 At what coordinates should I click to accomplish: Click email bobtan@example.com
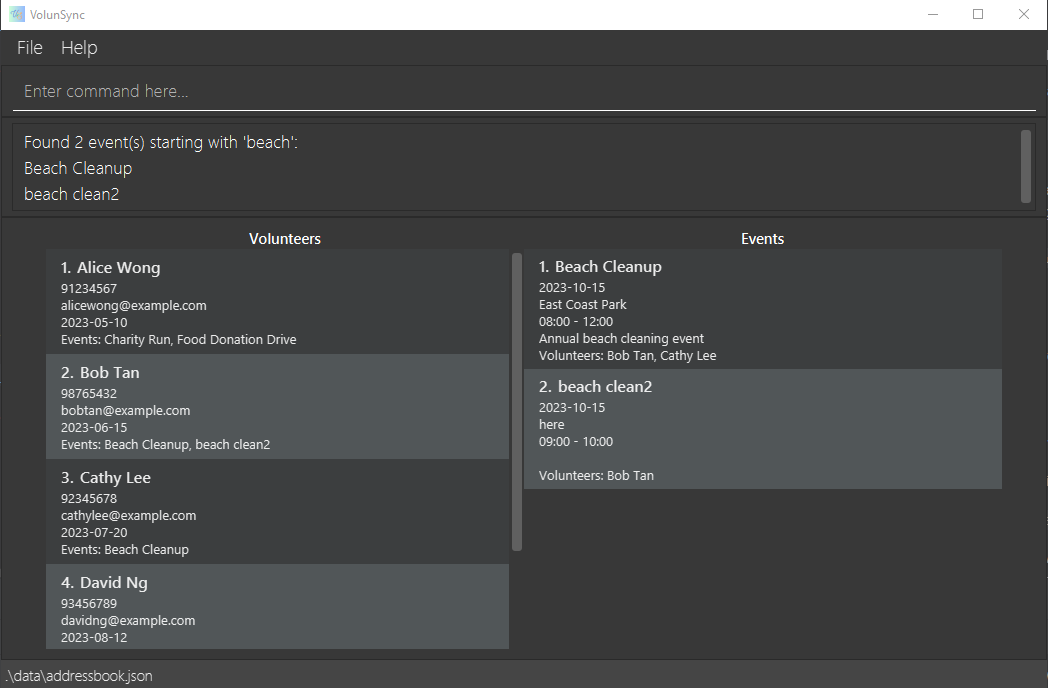point(126,411)
